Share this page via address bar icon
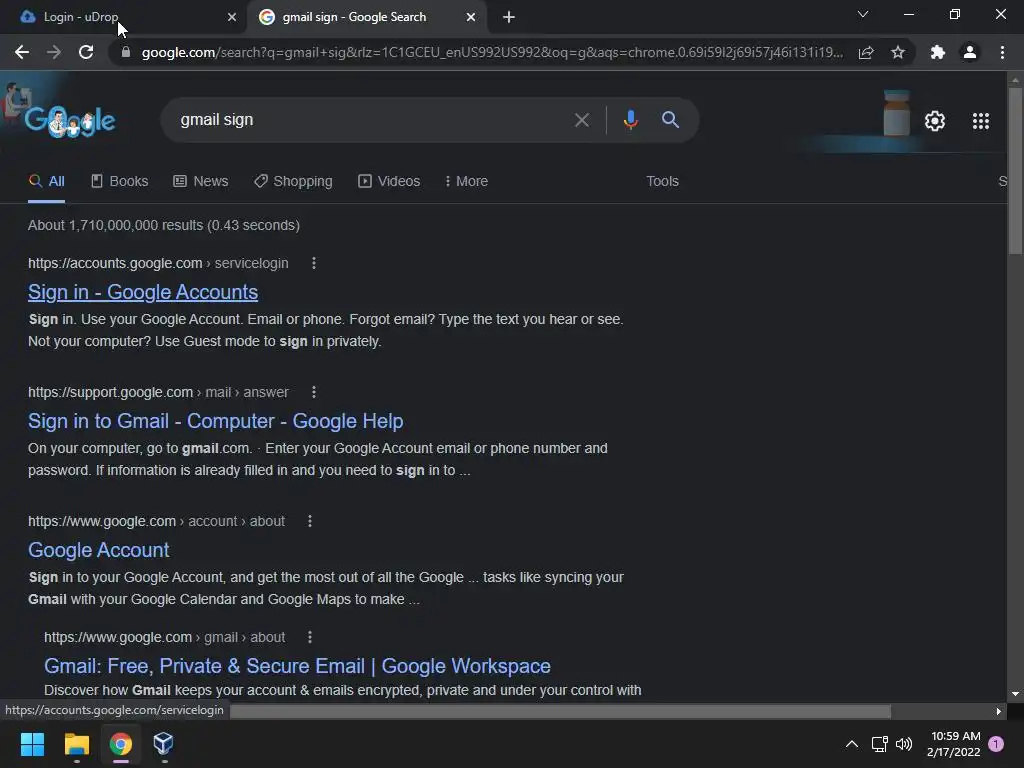The image size is (1024, 768). point(866,52)
